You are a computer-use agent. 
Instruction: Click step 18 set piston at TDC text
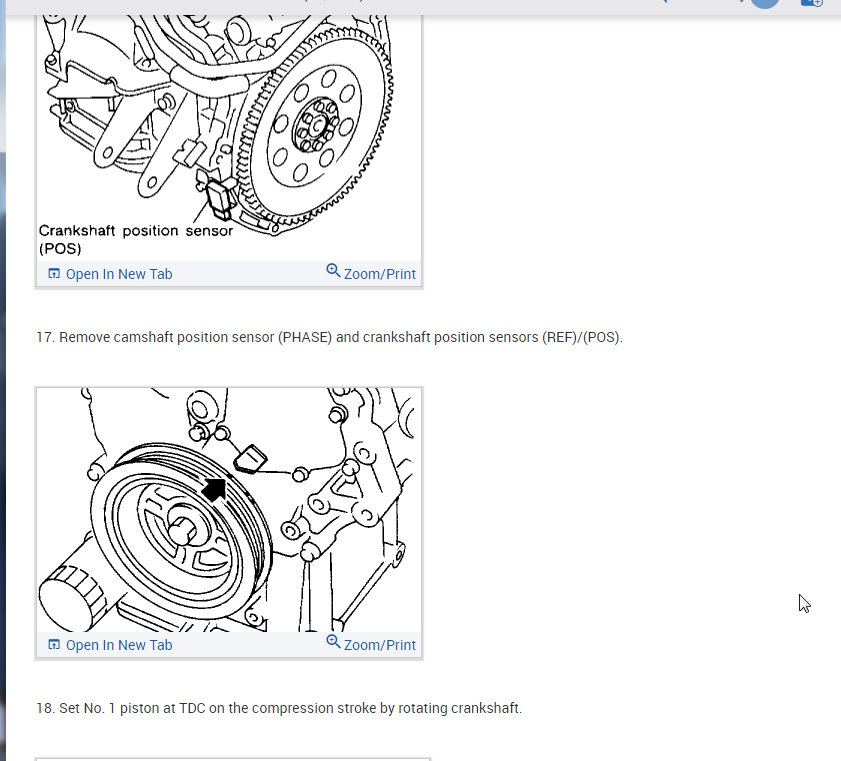pyautogui.click(x=279, y=708)
